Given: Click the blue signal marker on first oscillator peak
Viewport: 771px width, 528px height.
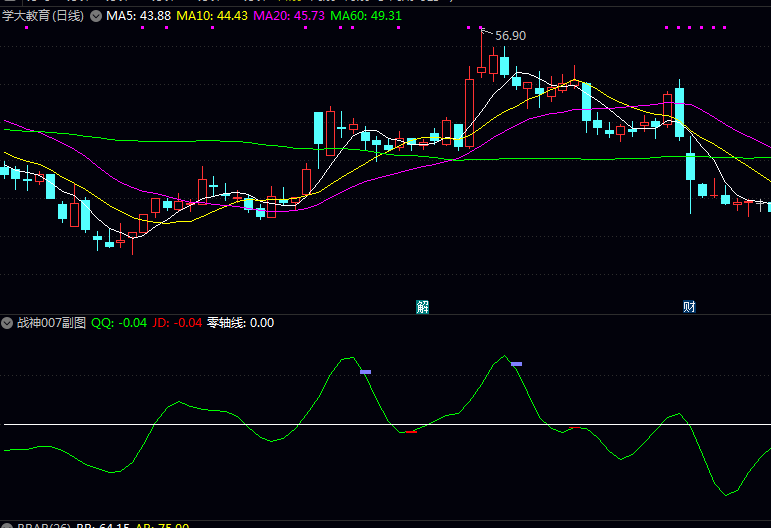Looking at the screenshot, I should tap(365, 372).
